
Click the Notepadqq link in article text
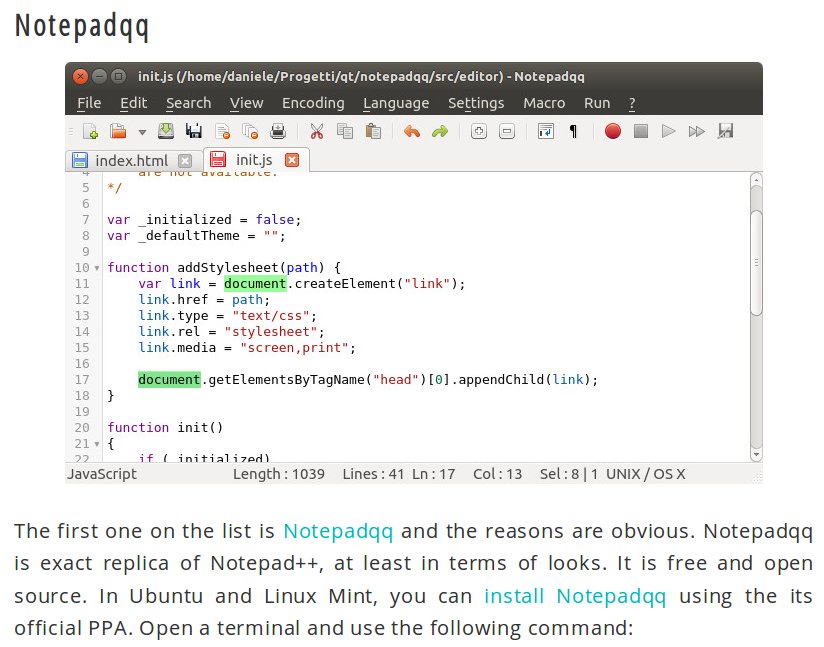pyautogui.click(x=338, y=531)
